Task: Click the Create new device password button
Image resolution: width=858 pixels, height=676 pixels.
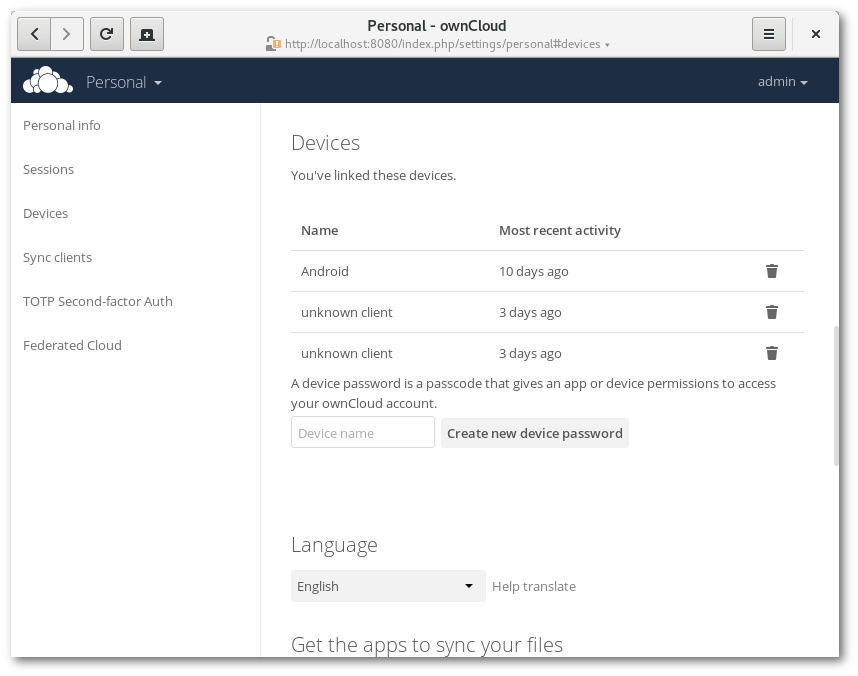Action: pos(534,433)
